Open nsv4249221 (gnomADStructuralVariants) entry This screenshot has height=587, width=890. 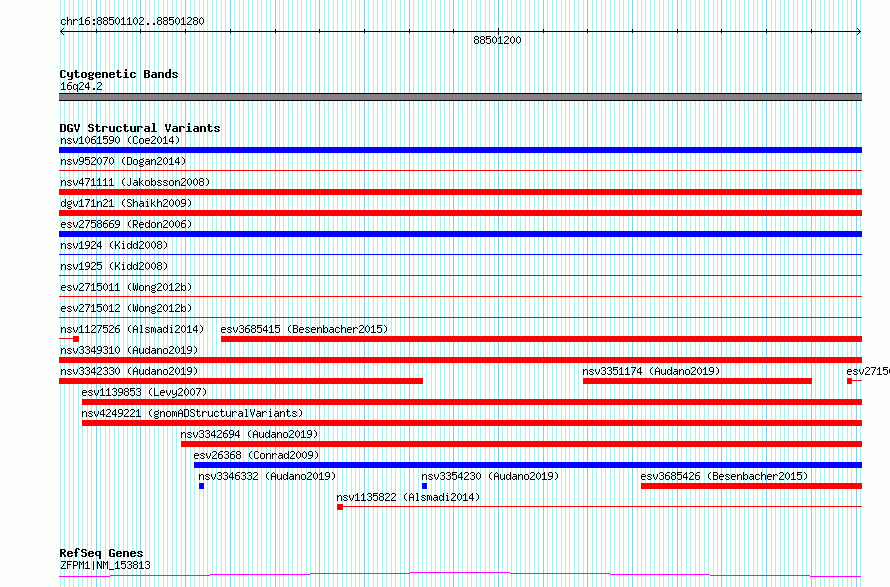(192, 413)
